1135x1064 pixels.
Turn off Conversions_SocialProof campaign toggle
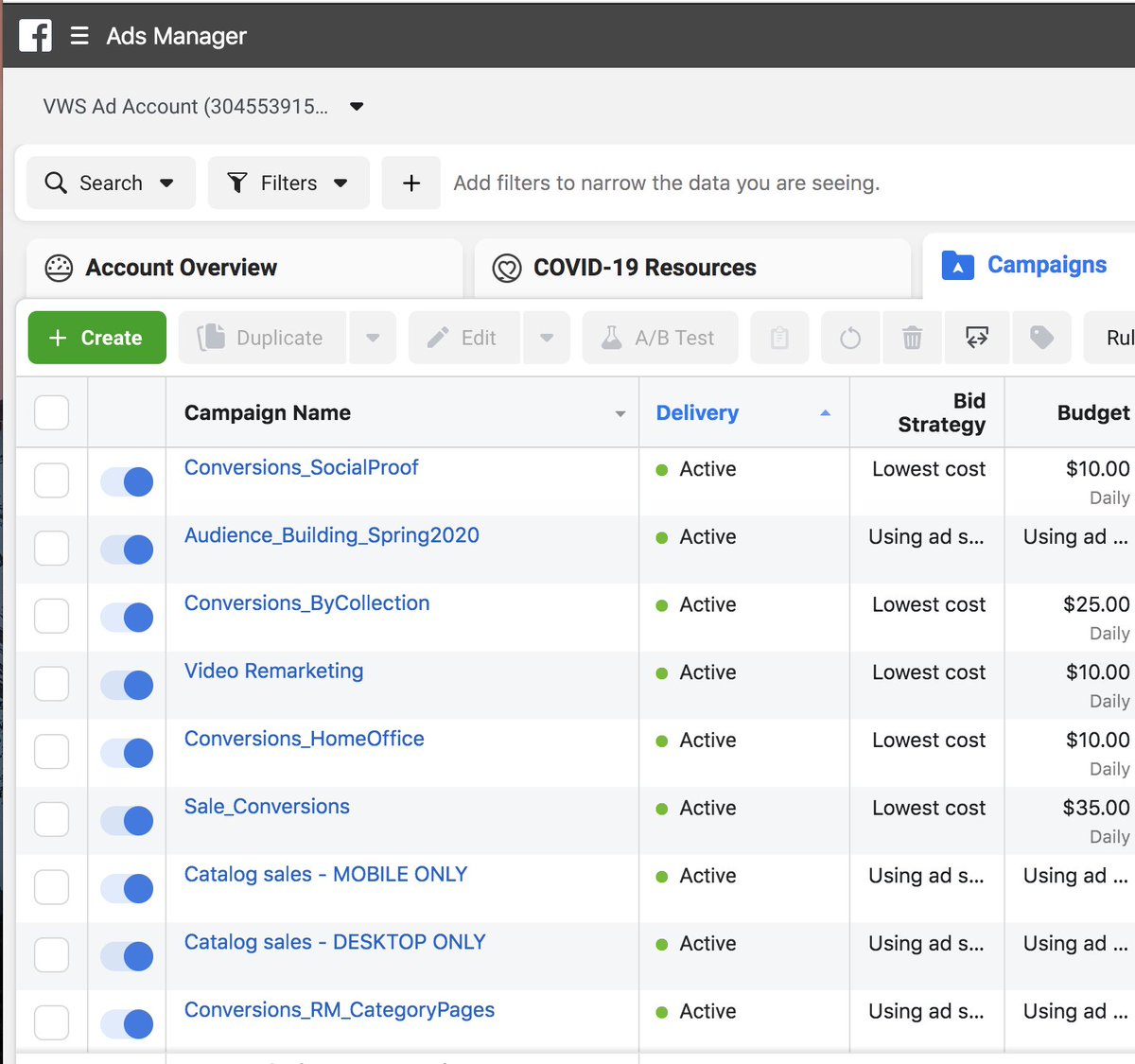[127, 481]
